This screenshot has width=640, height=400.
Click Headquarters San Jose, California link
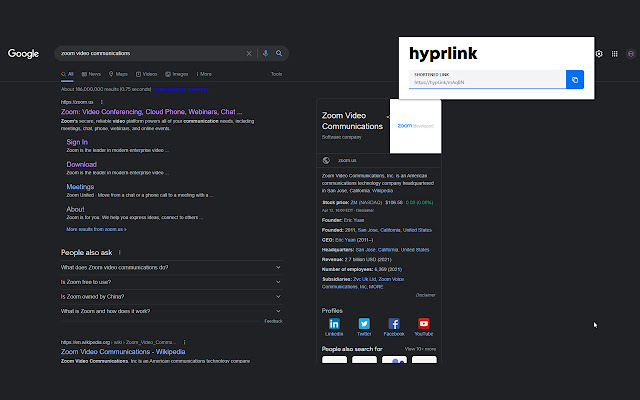point(392,250)
